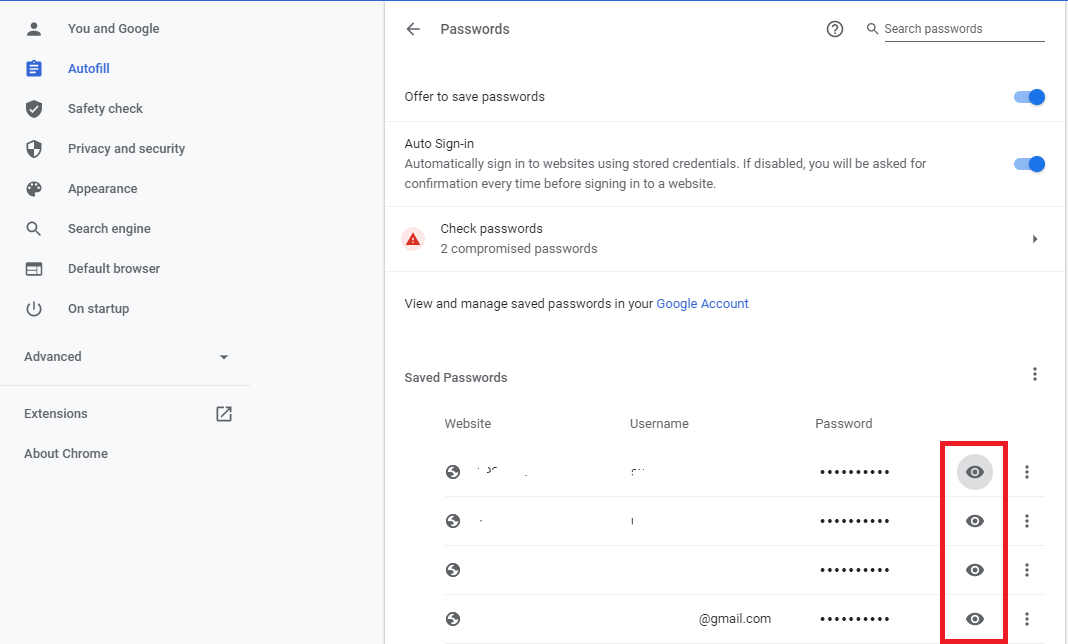Click the Search passwords field
This screenshot has height=644, width=1068.
(x=962, y=29)
